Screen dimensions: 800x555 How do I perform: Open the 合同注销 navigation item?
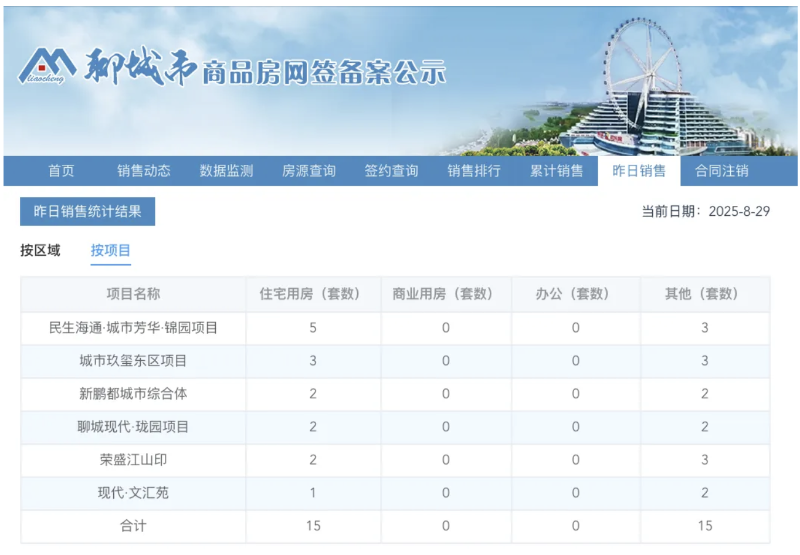pos(722,171)
